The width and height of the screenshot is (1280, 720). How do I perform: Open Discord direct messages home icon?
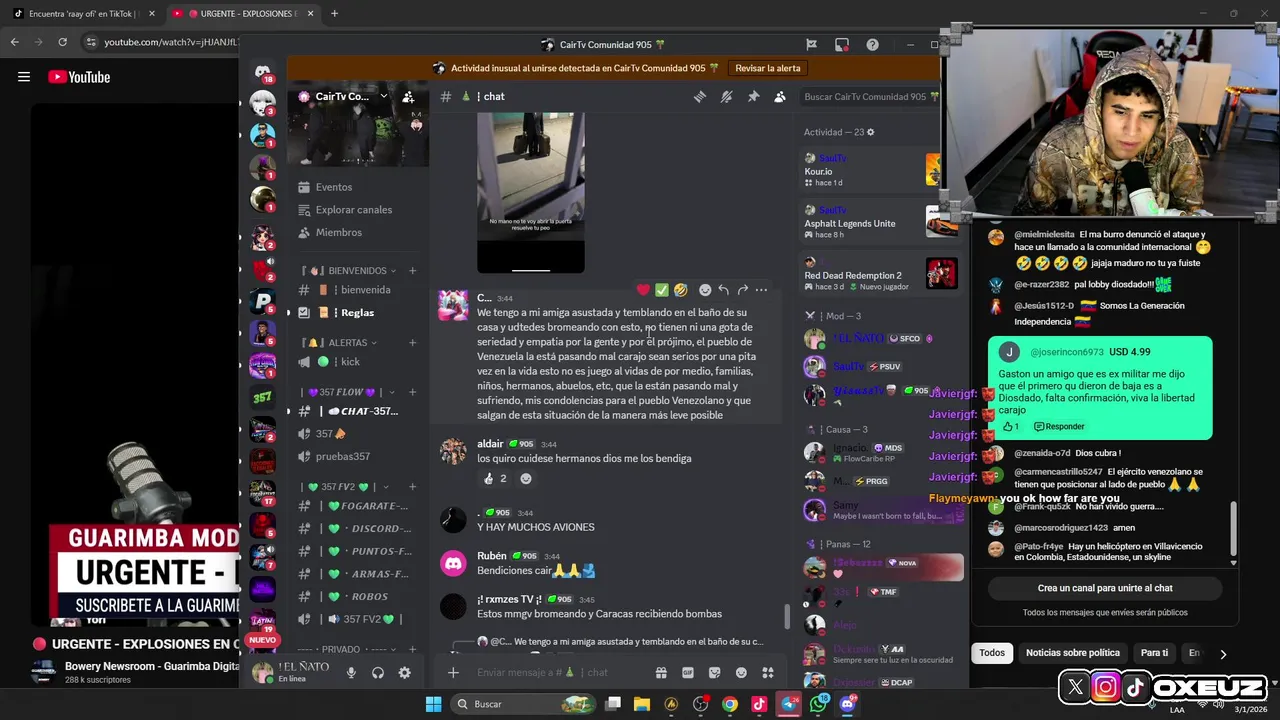pyautogui.click(x=263, y=73)
